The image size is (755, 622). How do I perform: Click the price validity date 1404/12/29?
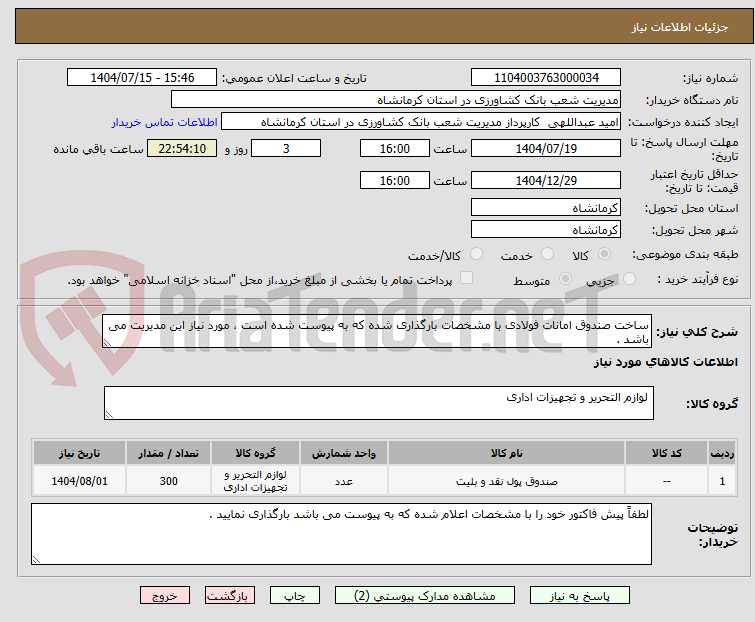(546, 181)
